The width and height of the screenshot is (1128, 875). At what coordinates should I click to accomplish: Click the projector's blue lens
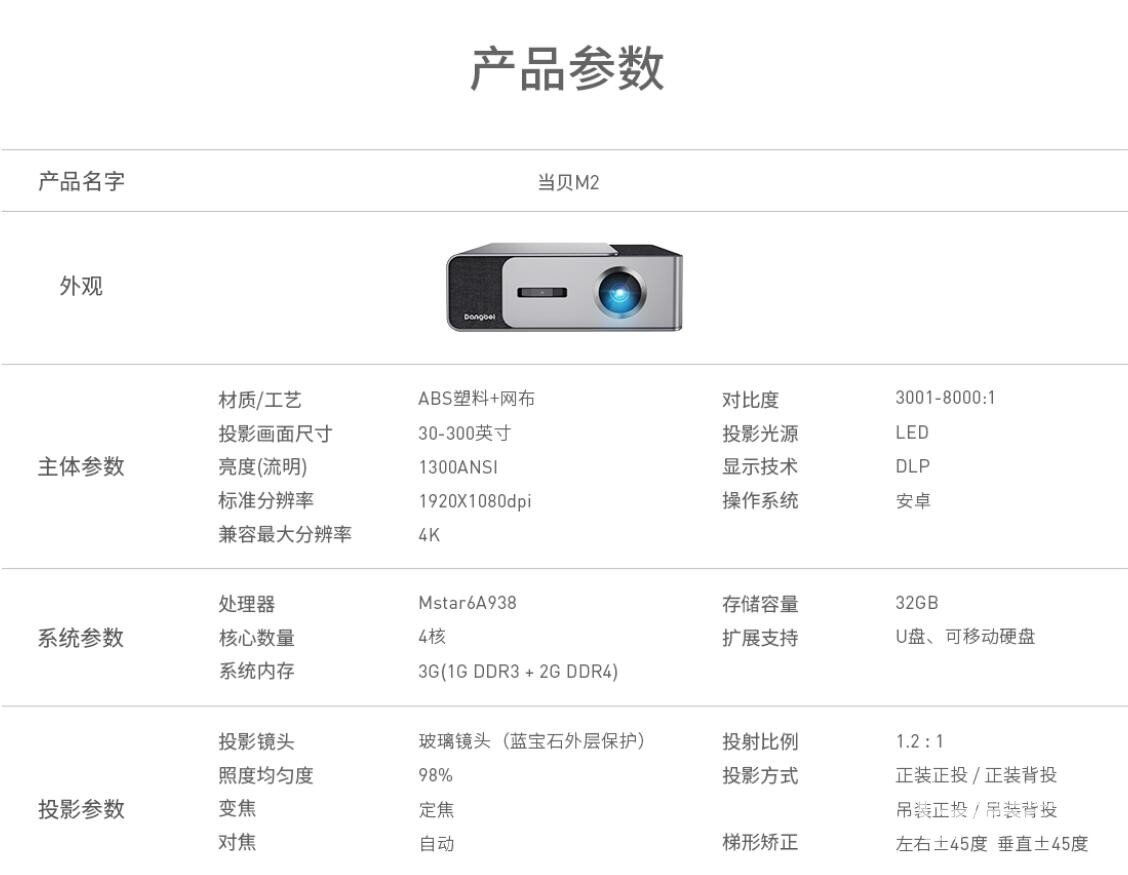(619, 291)
